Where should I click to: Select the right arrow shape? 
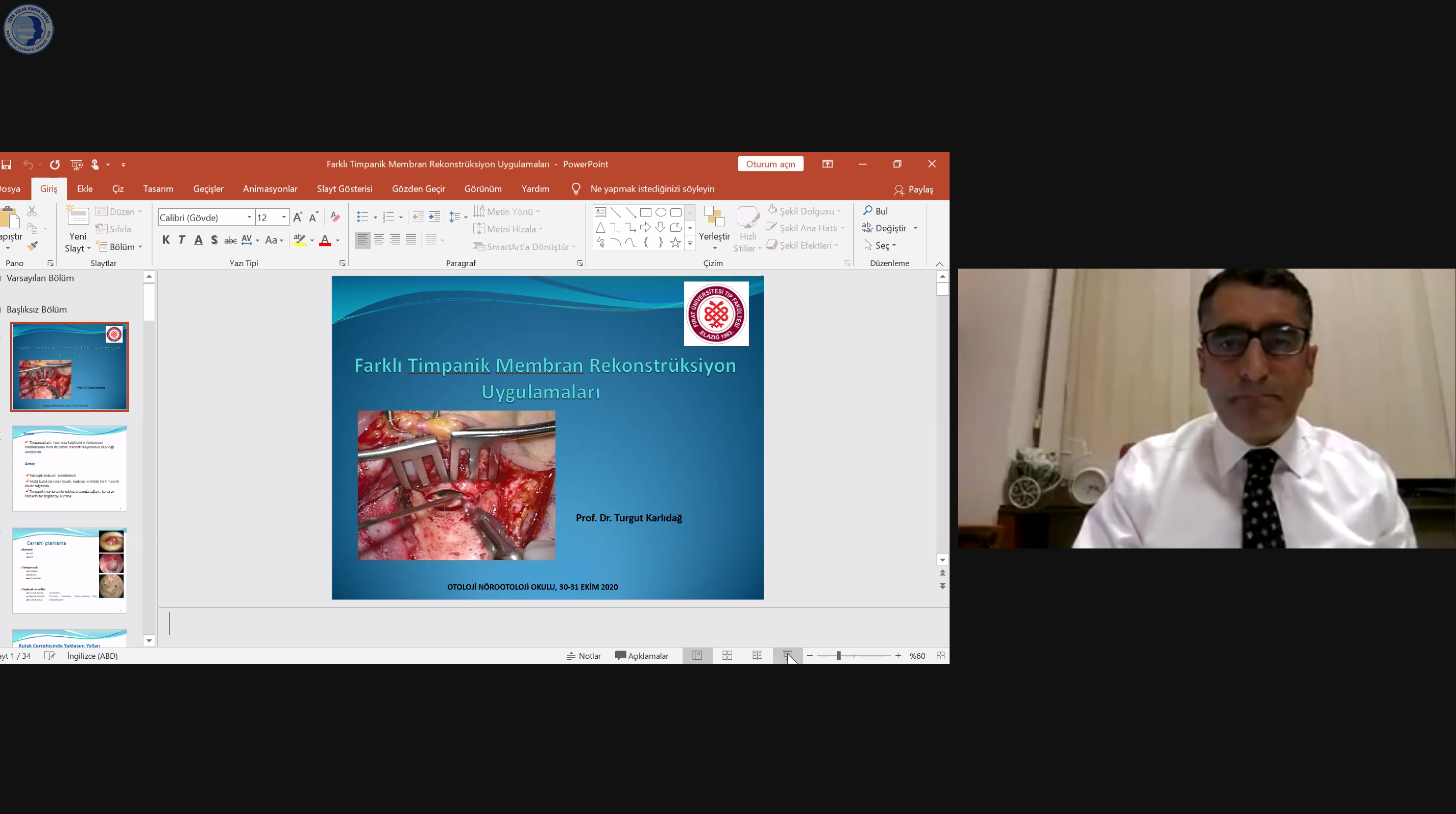(x=645, y=228)
